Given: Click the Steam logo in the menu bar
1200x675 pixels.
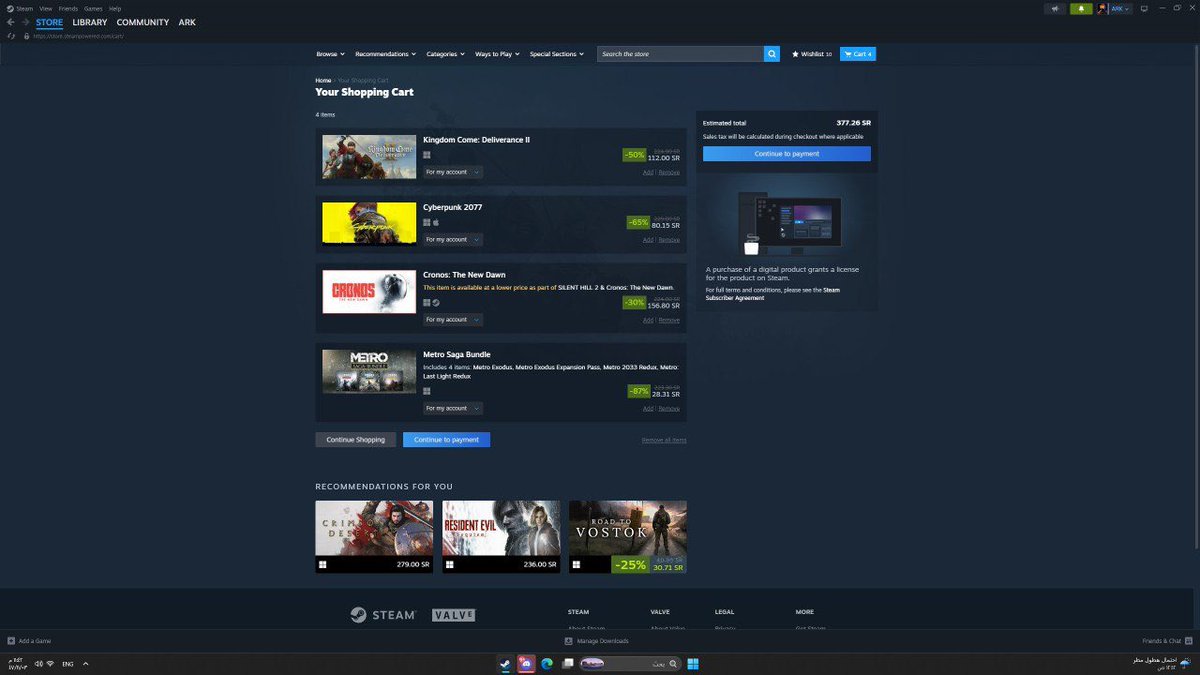Looking at the screenshot, I should 10,8.
